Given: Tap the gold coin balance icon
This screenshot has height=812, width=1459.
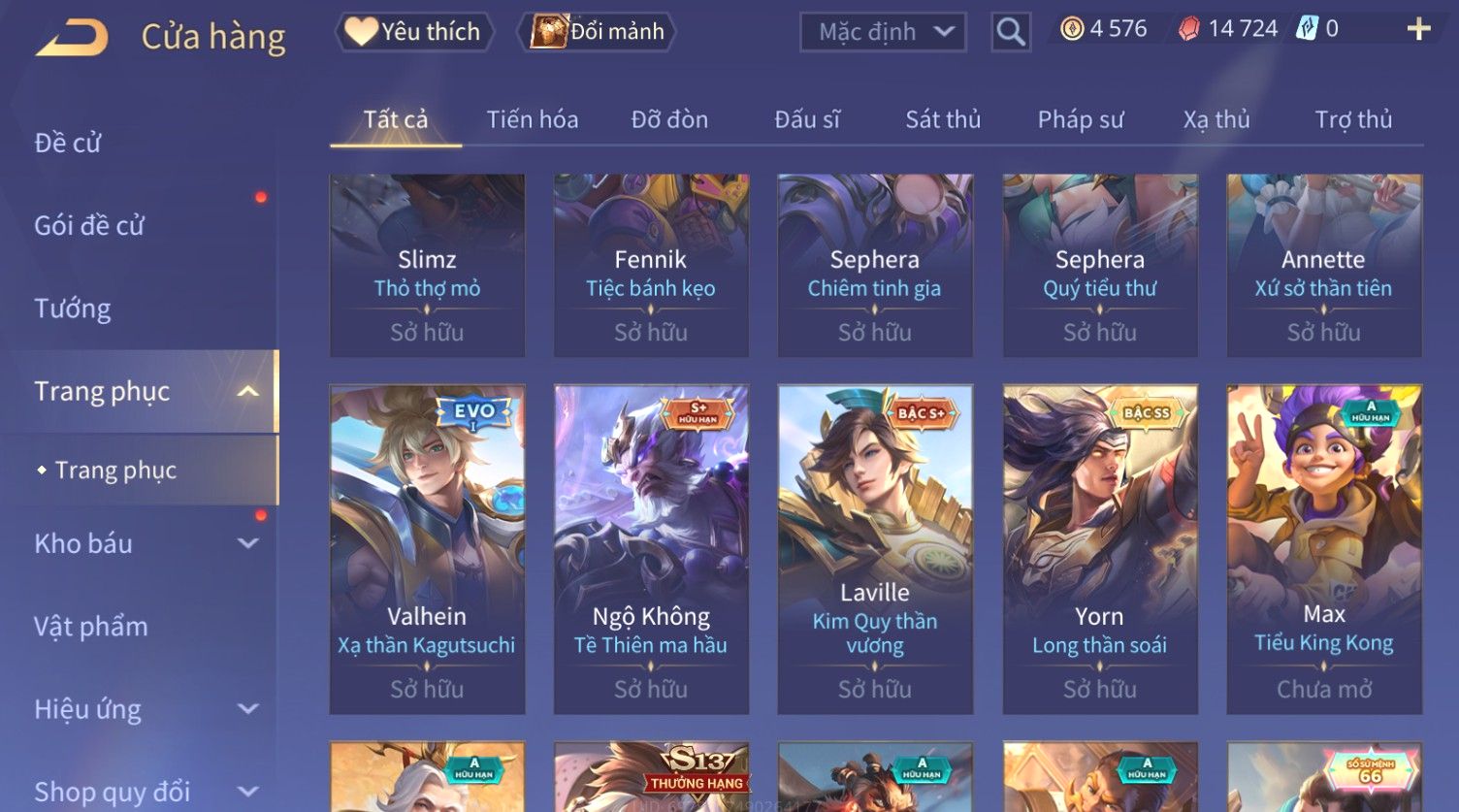Looking at the screenshot, I should 1072,29.
